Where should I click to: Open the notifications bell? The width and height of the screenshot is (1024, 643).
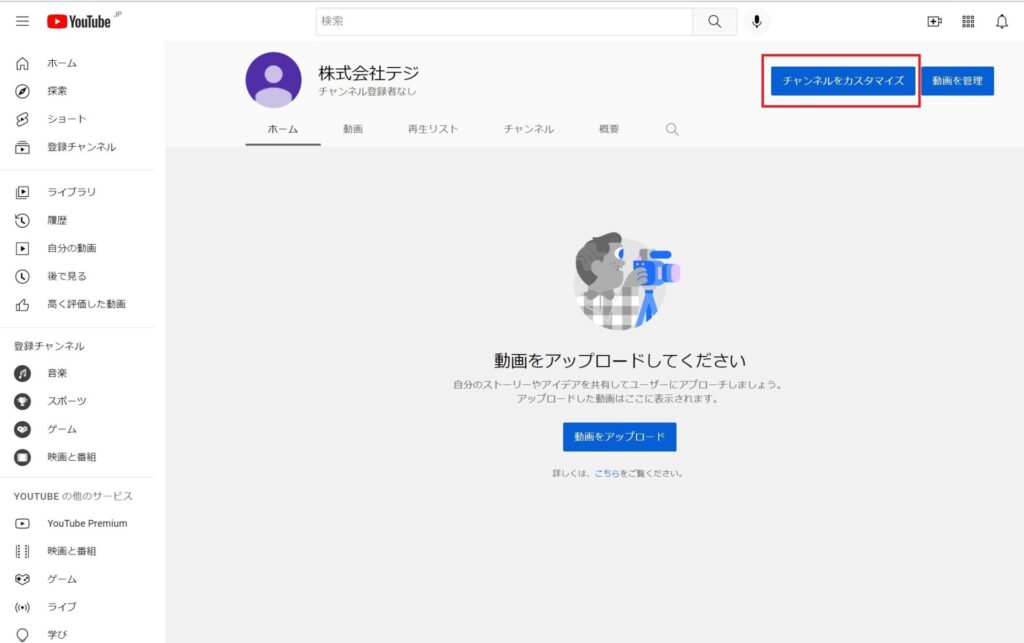(1001, 22)
